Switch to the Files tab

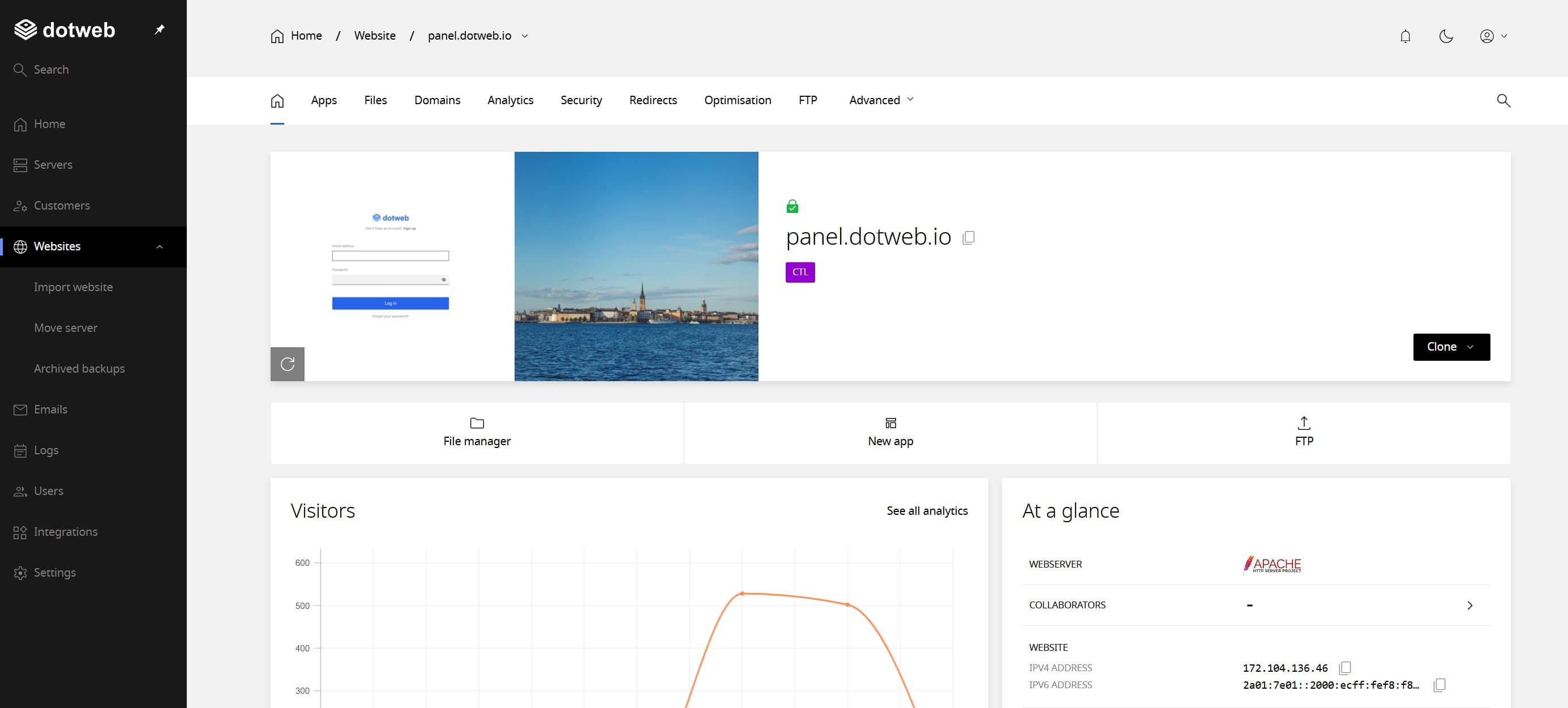coord(375,100)
